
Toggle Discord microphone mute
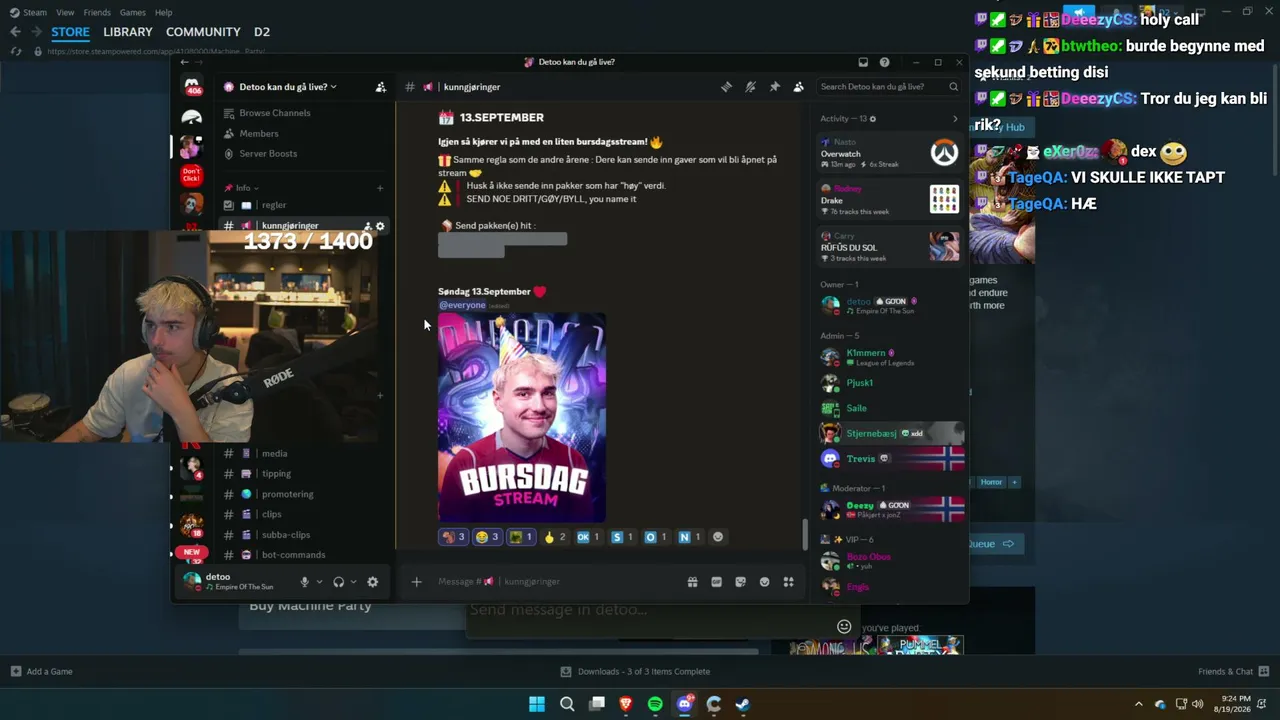[x=304, y=582]
